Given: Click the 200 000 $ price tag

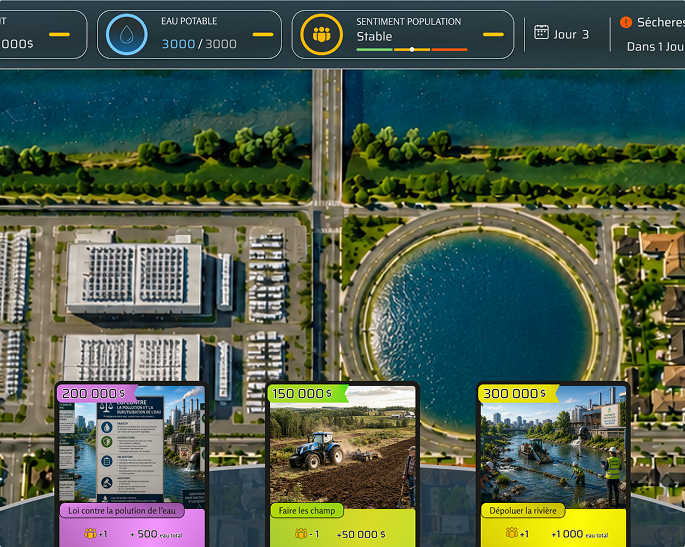Looking at the screenshot, I should 96,394.
